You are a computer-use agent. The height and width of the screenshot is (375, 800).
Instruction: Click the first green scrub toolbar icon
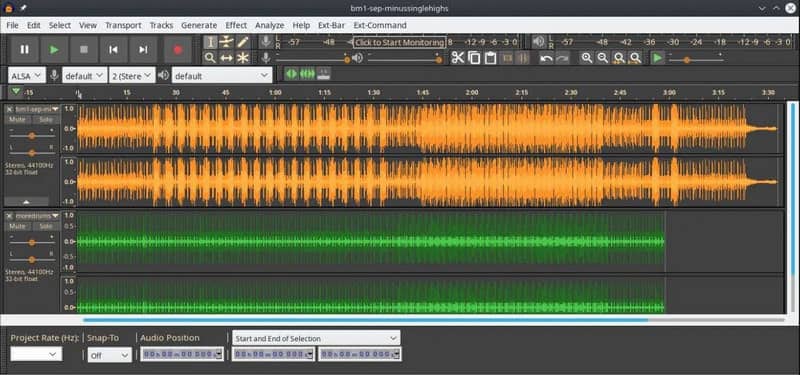[x=291, y=74]
